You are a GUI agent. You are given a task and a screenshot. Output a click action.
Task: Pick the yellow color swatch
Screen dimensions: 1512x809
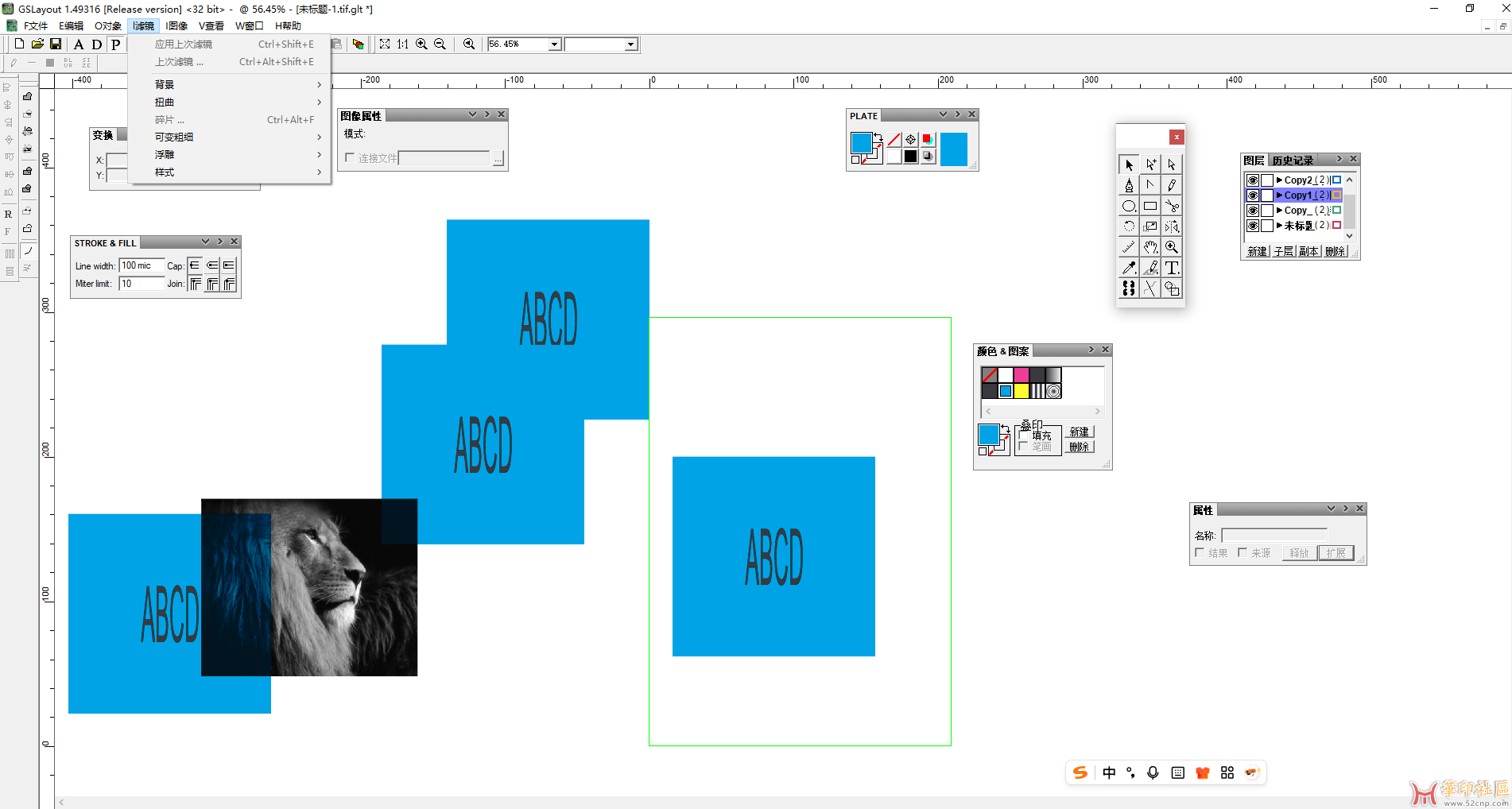point(1022,391)
